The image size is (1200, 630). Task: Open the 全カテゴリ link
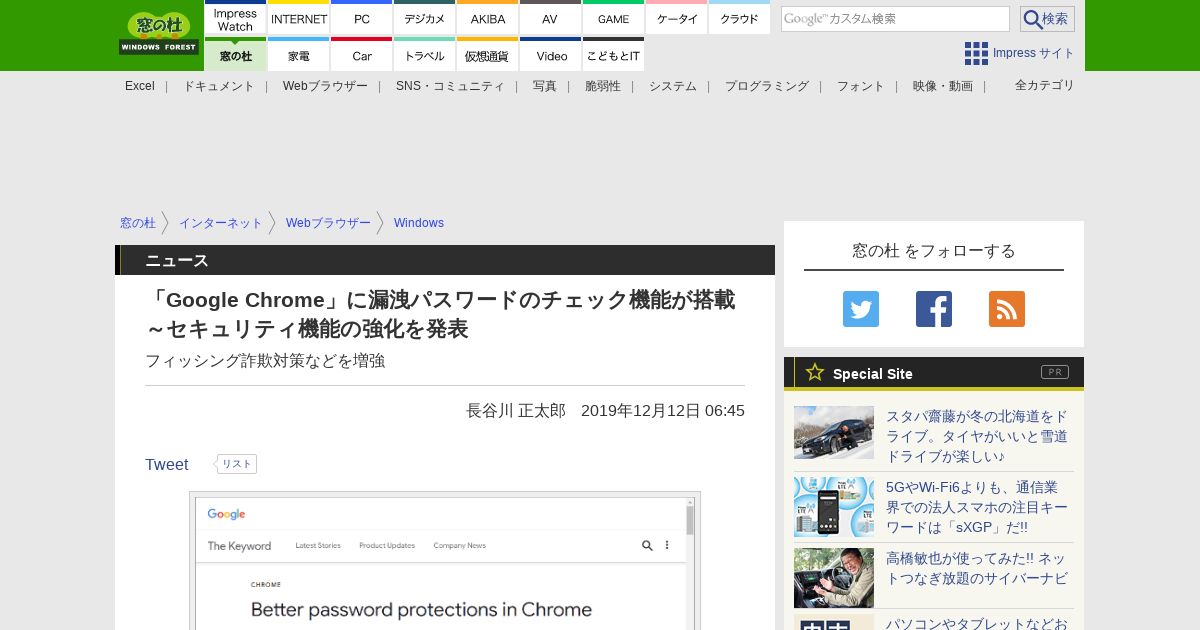(1045, 85)
